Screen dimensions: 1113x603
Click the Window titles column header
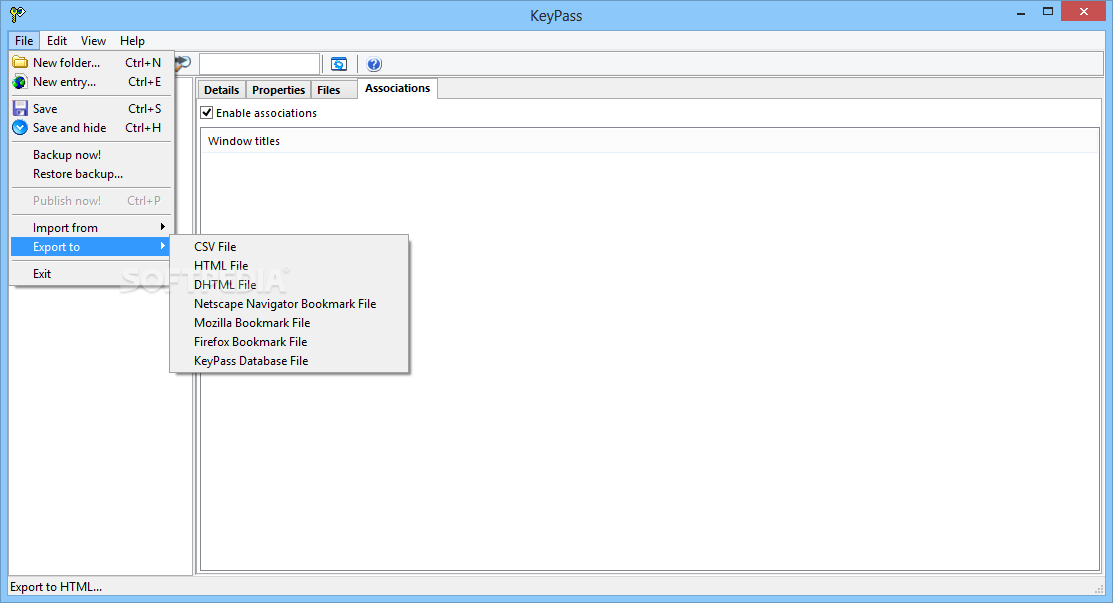tap(649, 141)
